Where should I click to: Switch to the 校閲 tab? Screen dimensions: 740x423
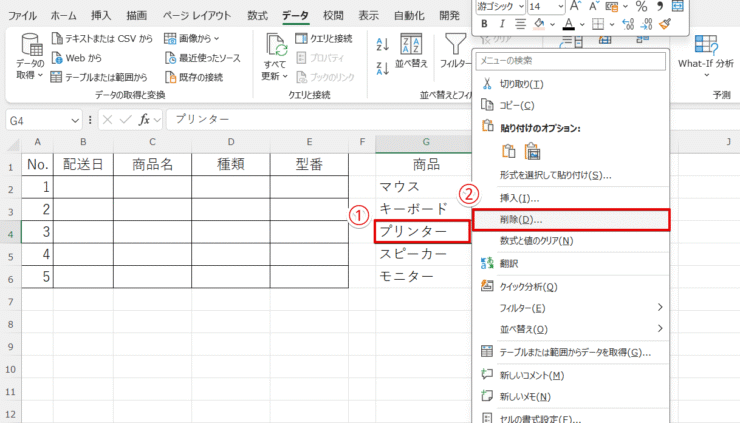click(x=333, y=16)
